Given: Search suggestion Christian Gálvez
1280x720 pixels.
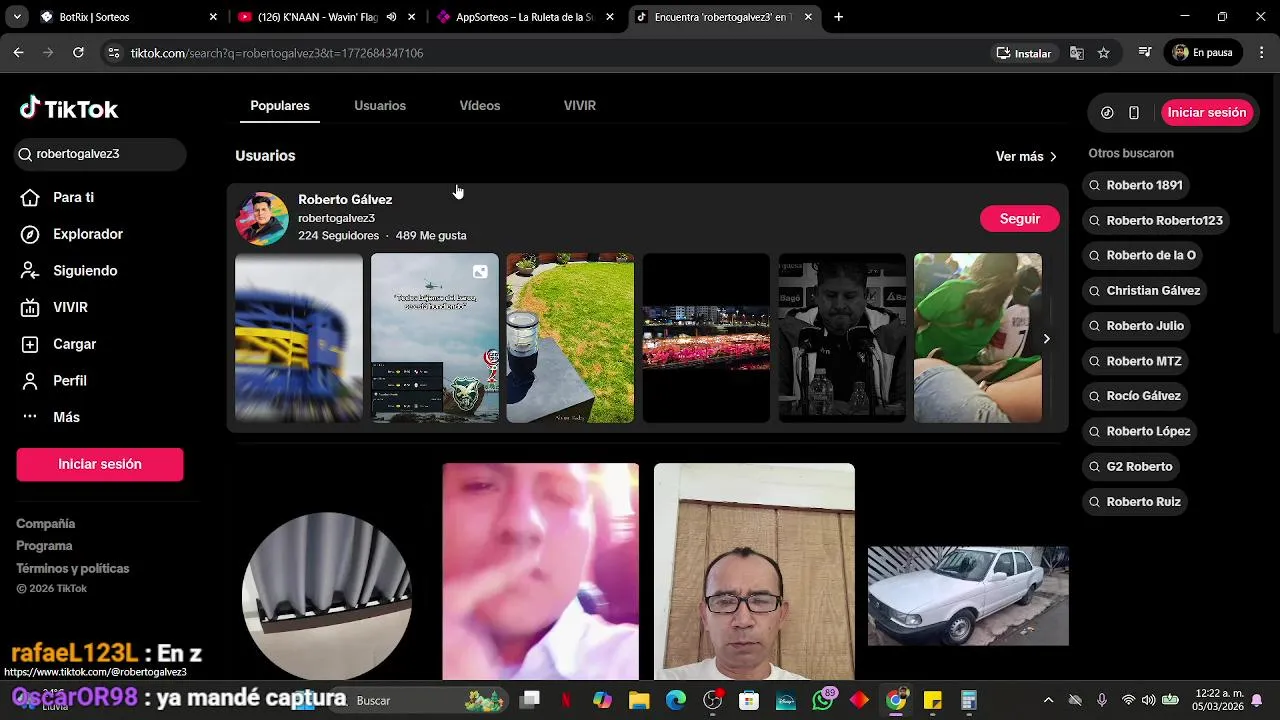Looking at the screenshot, I should [1144, 291].
